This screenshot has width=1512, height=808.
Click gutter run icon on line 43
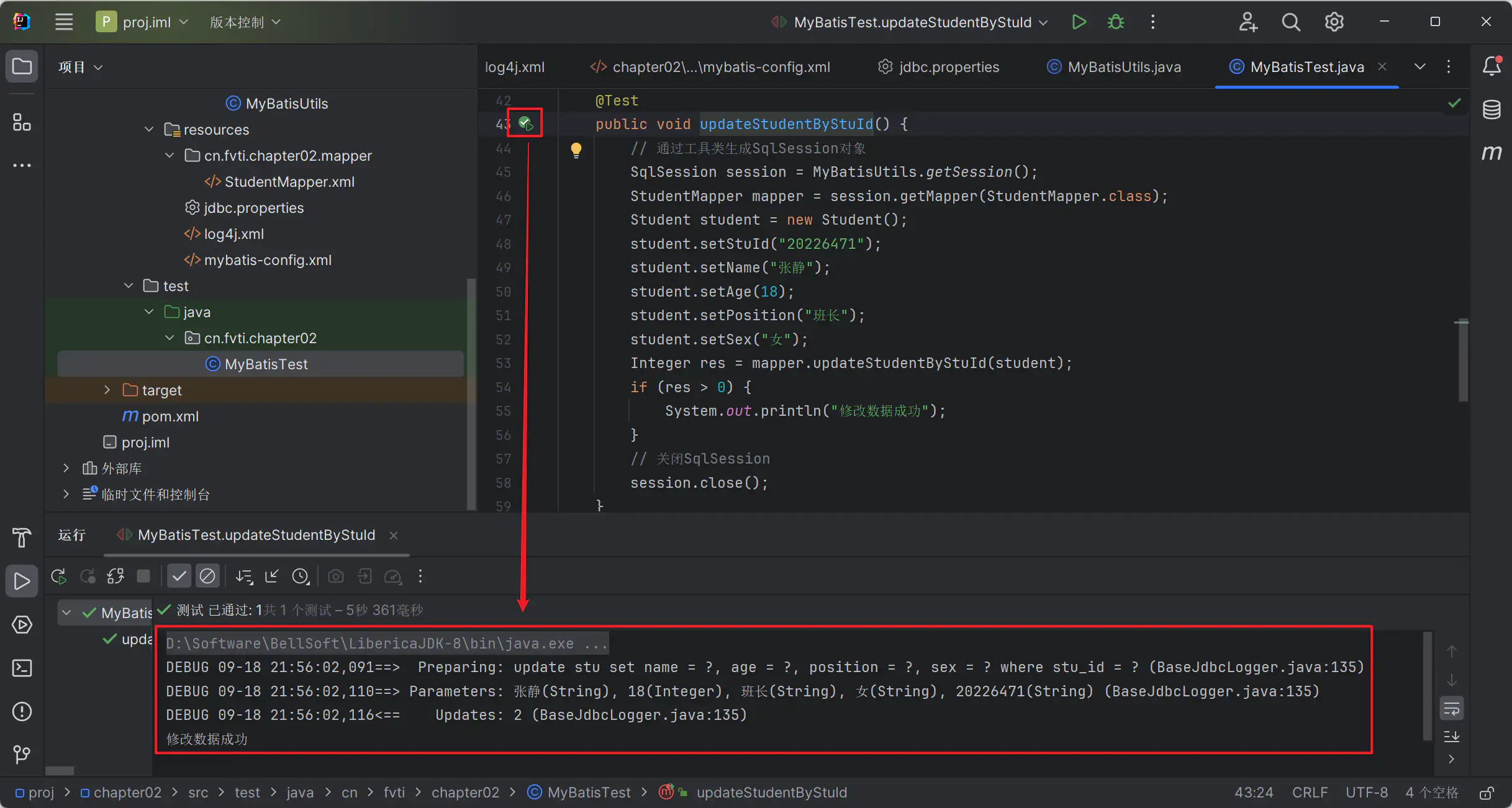(x=525, y=123)
